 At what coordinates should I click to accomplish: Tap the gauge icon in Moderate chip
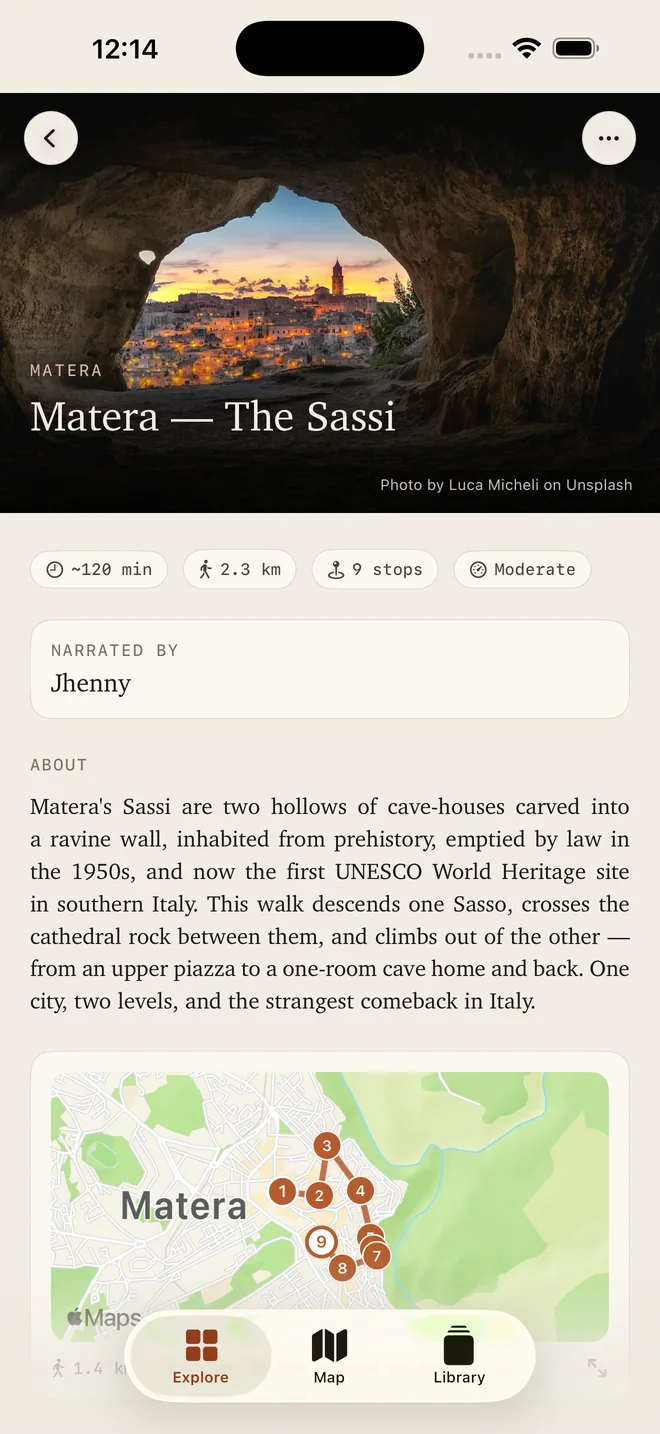[x=478, y=569]
